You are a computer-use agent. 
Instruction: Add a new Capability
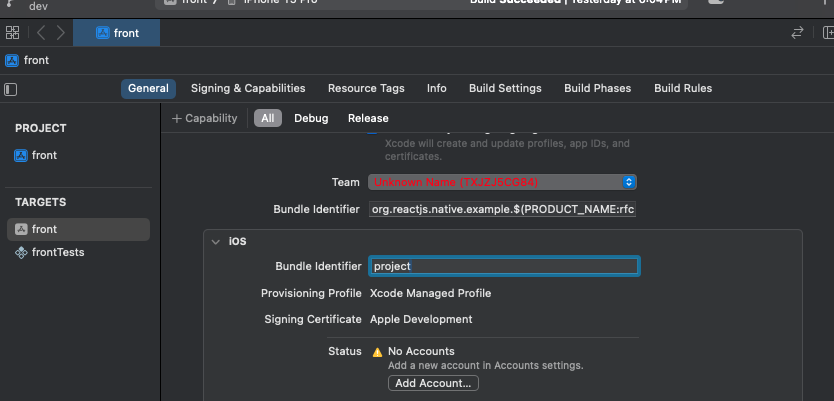pyautogui.click(x=204, y=118)
